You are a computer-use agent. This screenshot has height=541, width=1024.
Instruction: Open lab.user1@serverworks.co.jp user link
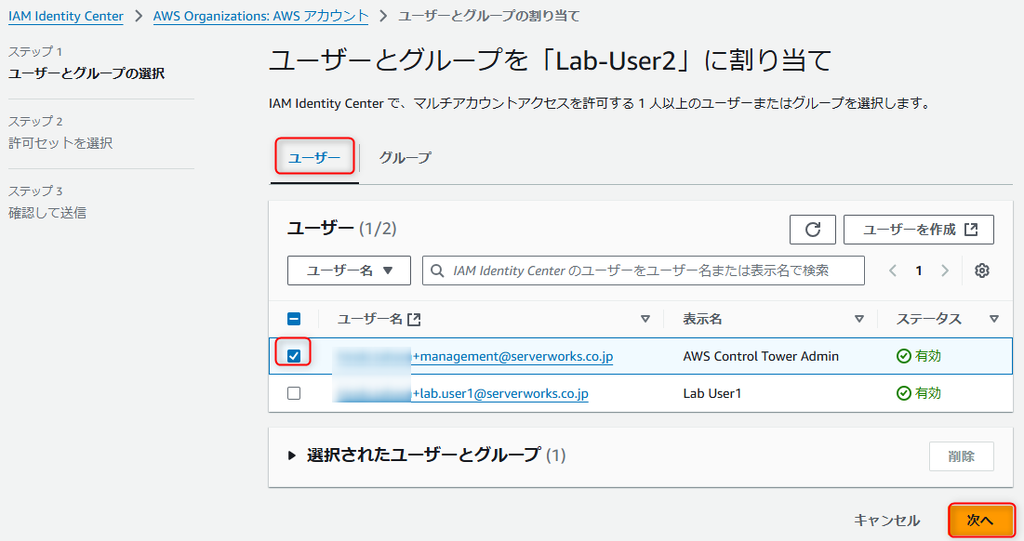click(462, 393)
